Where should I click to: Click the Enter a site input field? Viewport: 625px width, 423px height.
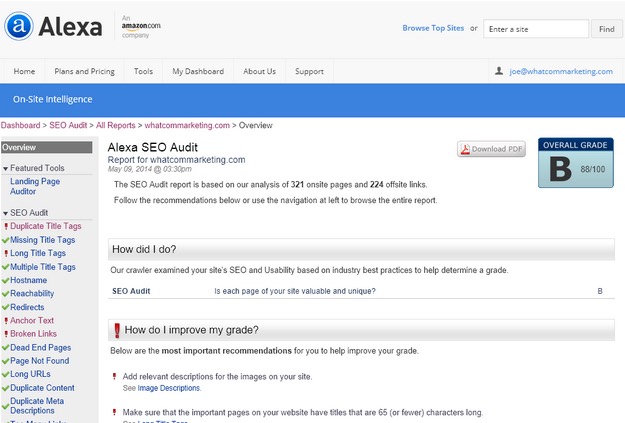click(536, 29)
